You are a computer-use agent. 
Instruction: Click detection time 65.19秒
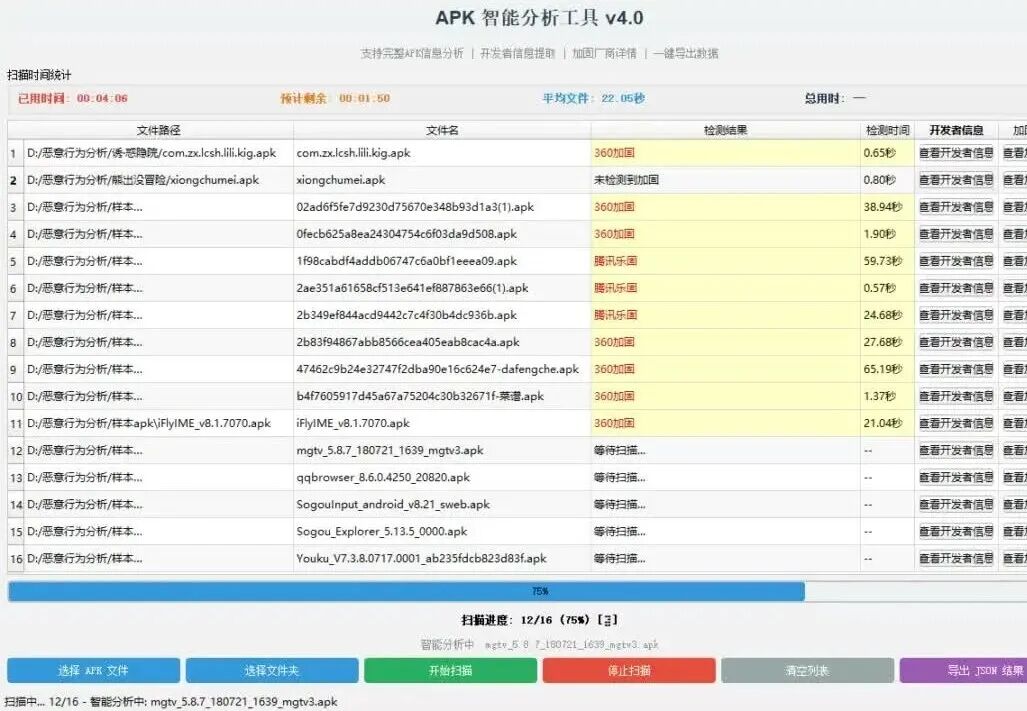tap(887, 369)
